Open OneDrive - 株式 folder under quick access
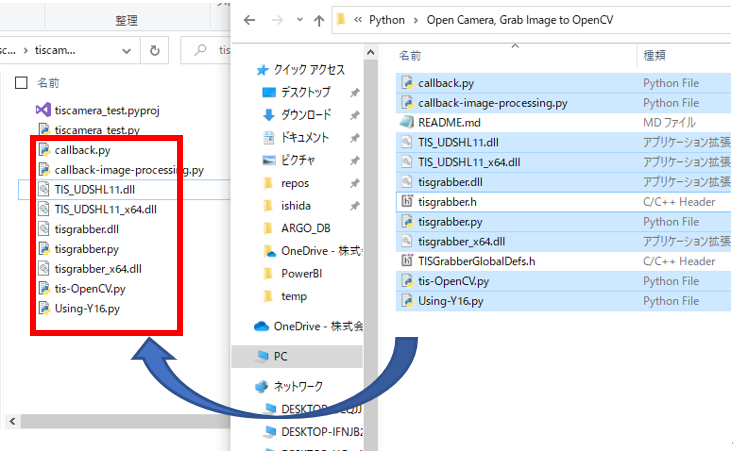 322,251
